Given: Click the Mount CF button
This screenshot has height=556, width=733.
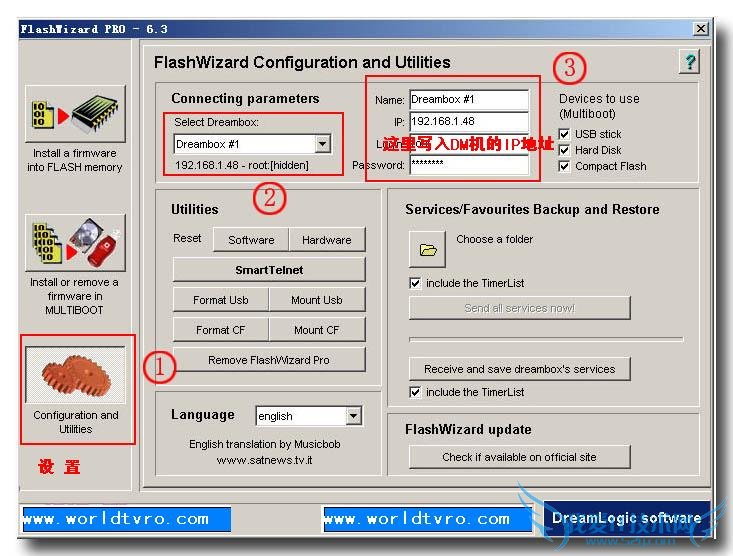Looking at the screenshot, I should click(x=317, y=330).
